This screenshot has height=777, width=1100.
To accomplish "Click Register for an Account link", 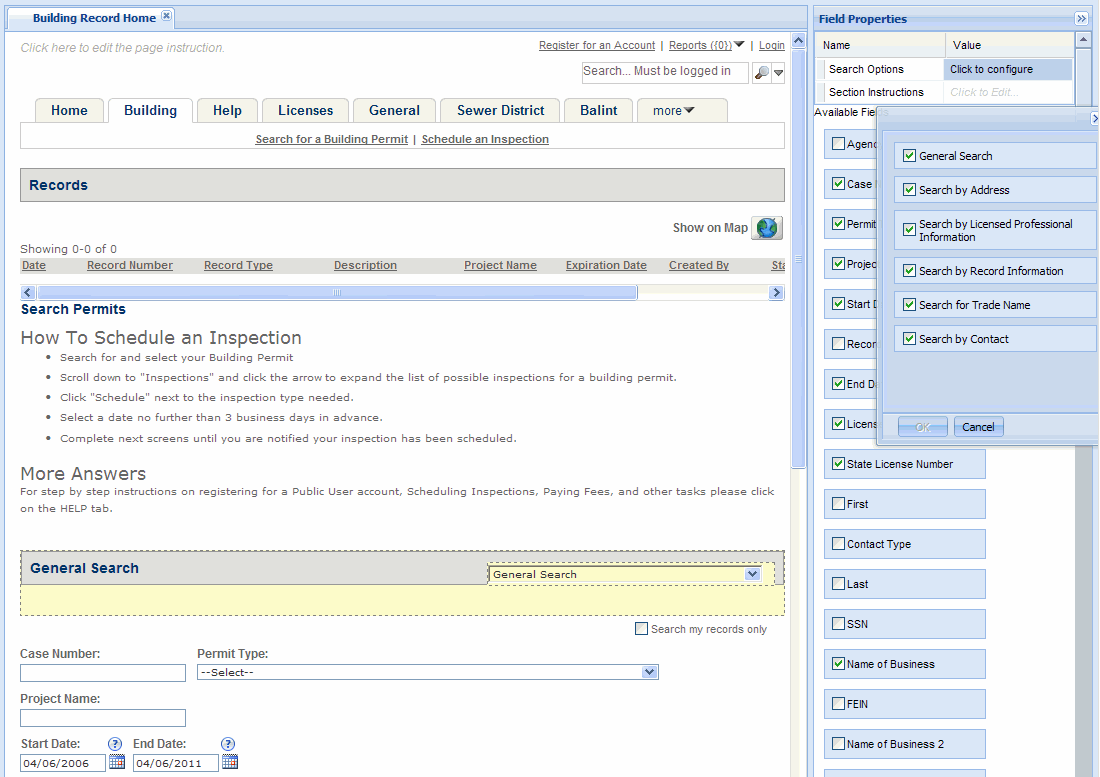I will pos(597,46).
